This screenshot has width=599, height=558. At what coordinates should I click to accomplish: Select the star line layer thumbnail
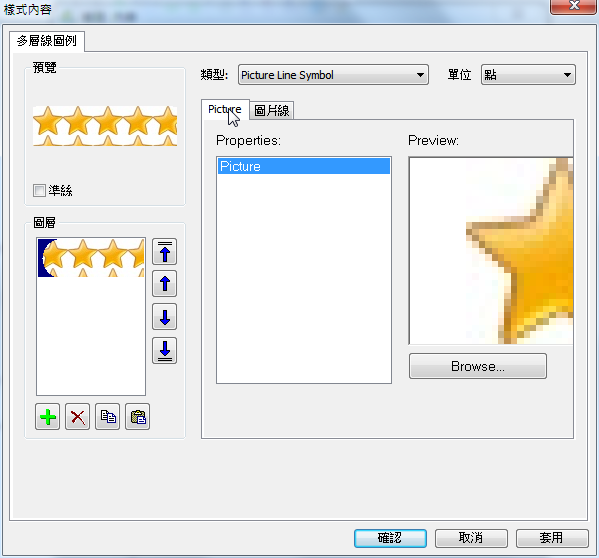91,258
